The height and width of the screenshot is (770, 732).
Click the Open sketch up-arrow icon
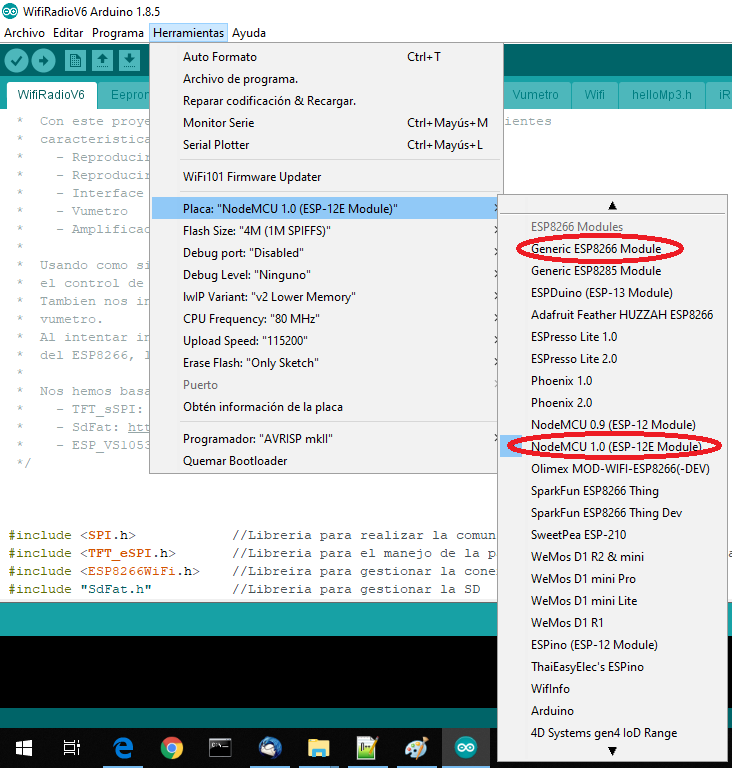[102, 61]
